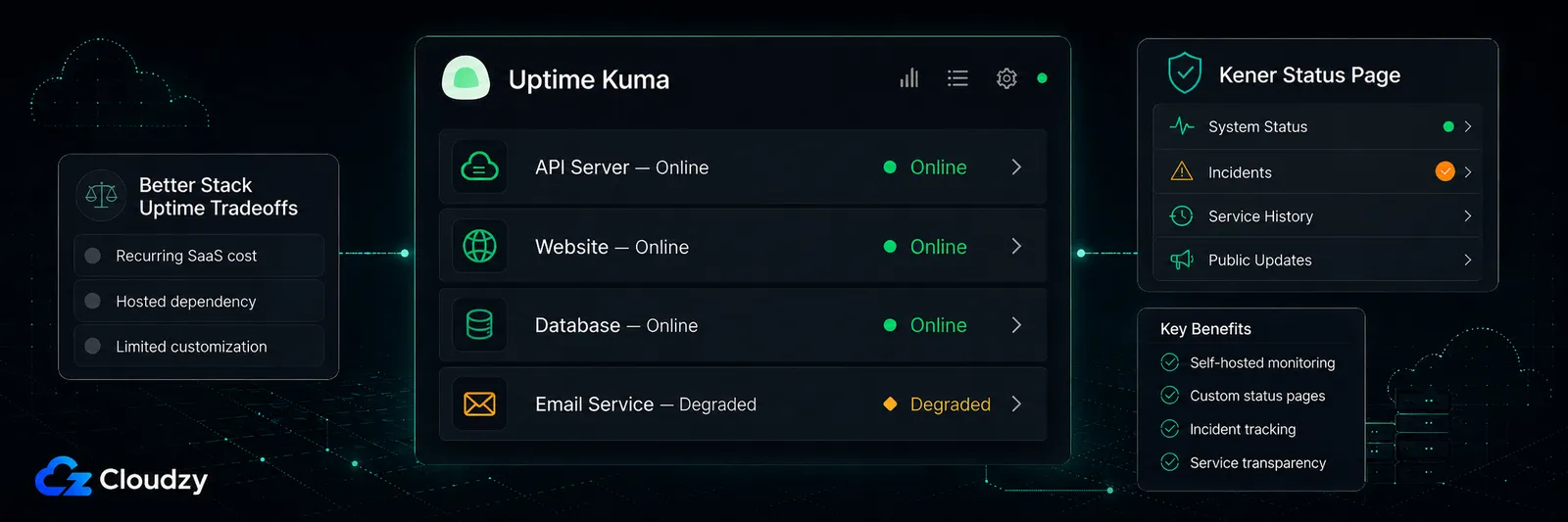This screenshot has height=522, width=1568.
Task: Expand the Email Service row chevron
Action: [1016, 403]
